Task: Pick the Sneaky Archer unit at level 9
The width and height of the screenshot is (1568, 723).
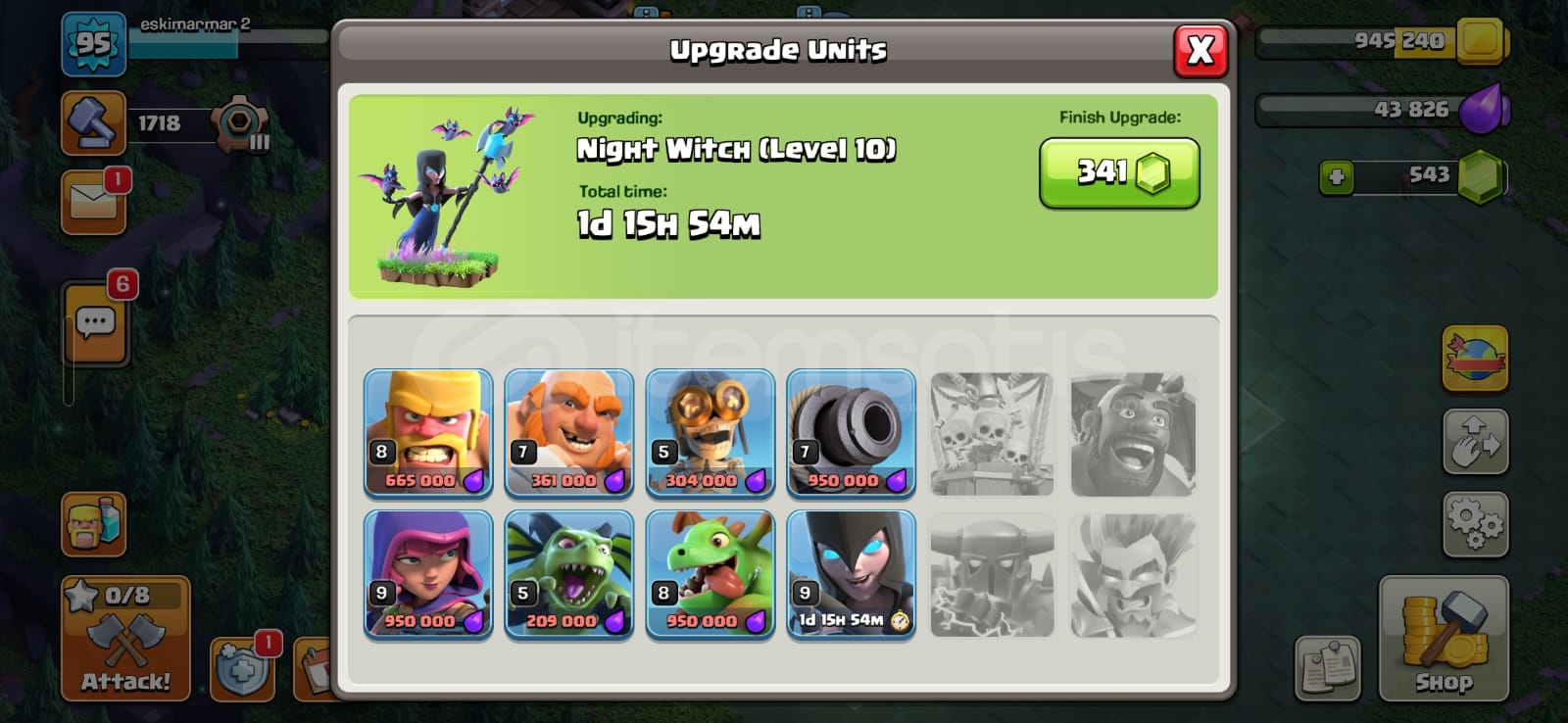Action: pos(428,575)
